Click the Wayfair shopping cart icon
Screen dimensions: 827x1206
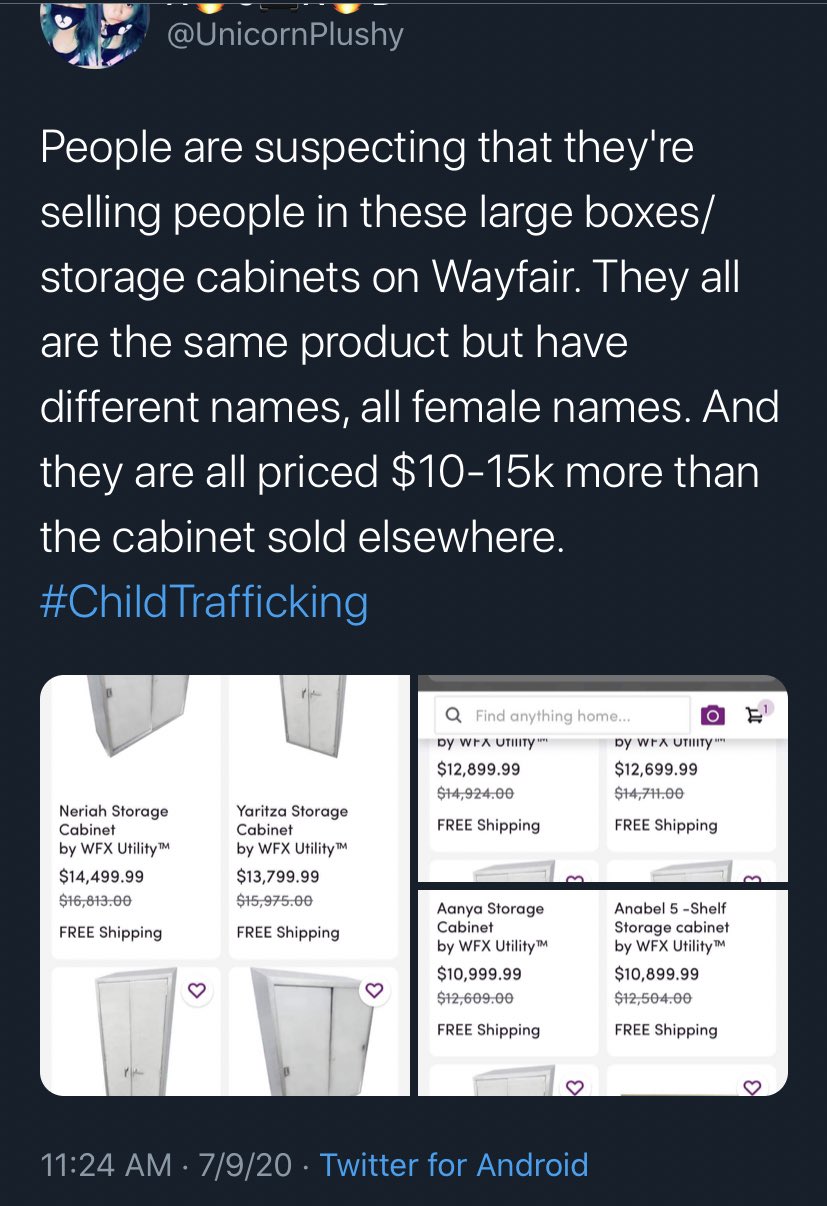[754, 715]
